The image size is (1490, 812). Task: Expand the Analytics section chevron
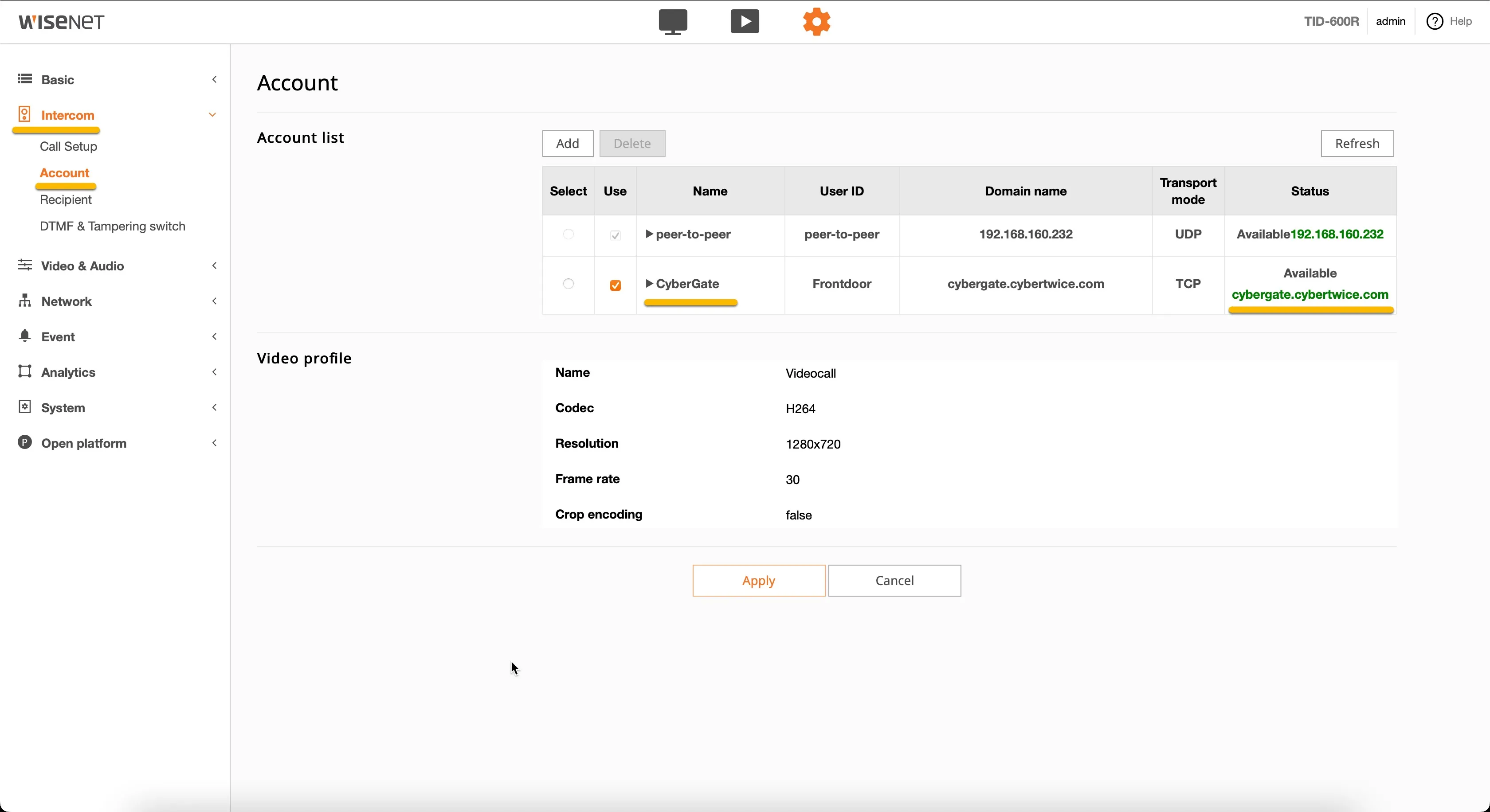(215, 371)
